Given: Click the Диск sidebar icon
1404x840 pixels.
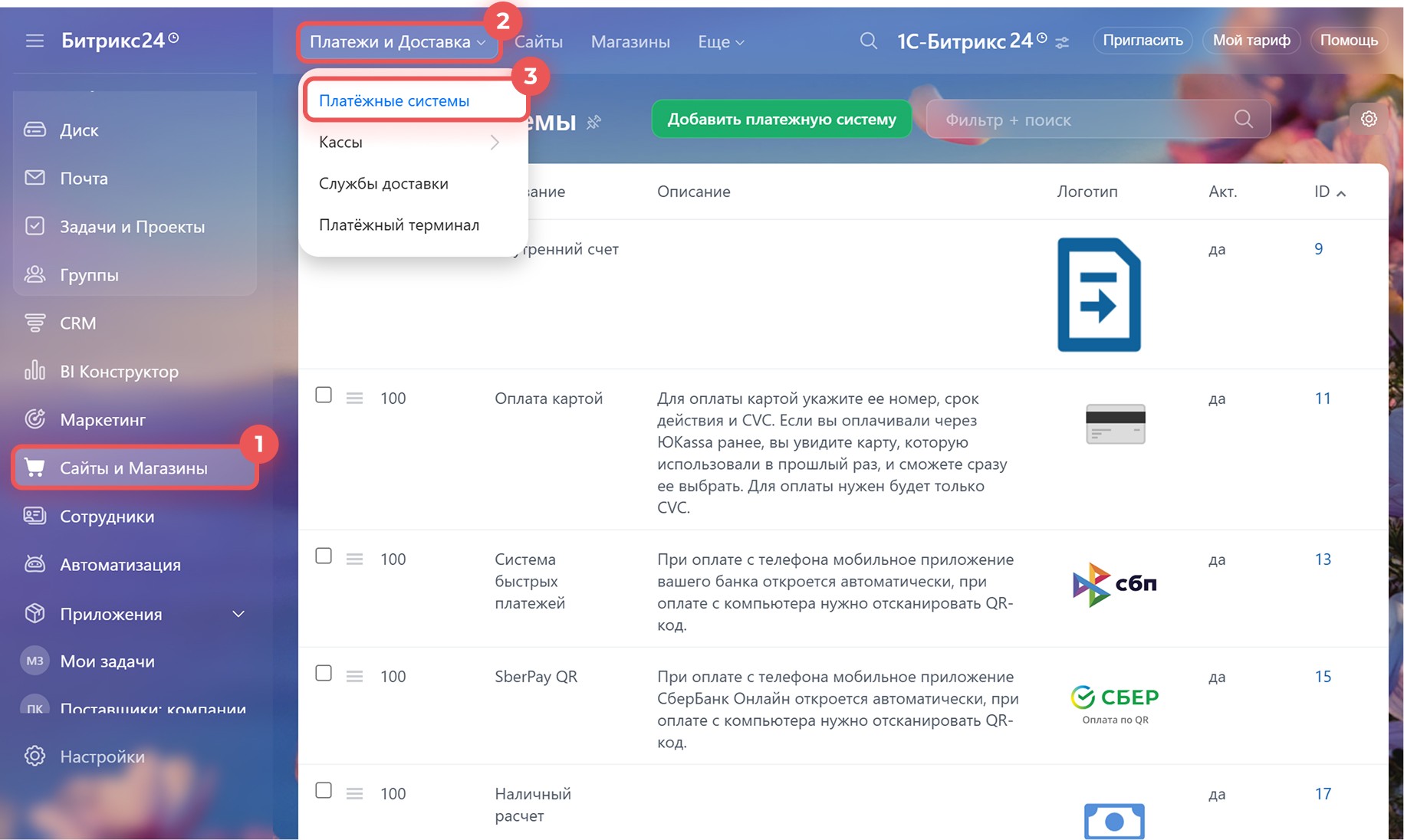Looking at the screenshot, I should click(35, 130).
